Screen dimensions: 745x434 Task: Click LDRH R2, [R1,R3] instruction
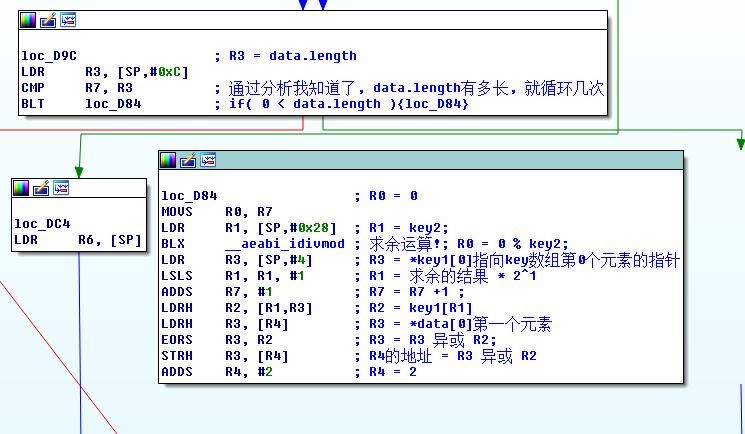point(237,308)
